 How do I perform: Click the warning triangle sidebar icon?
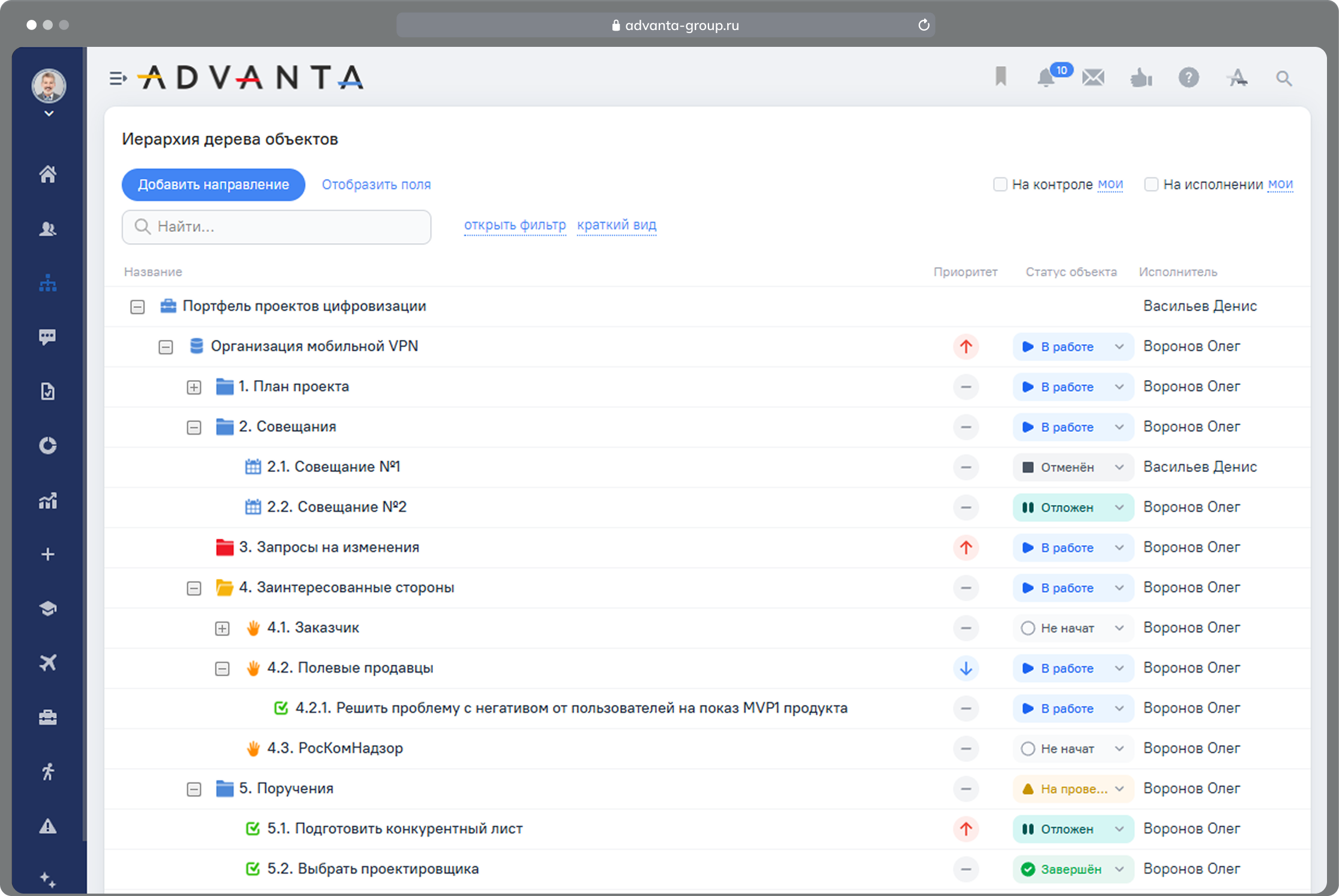(47, 827)
